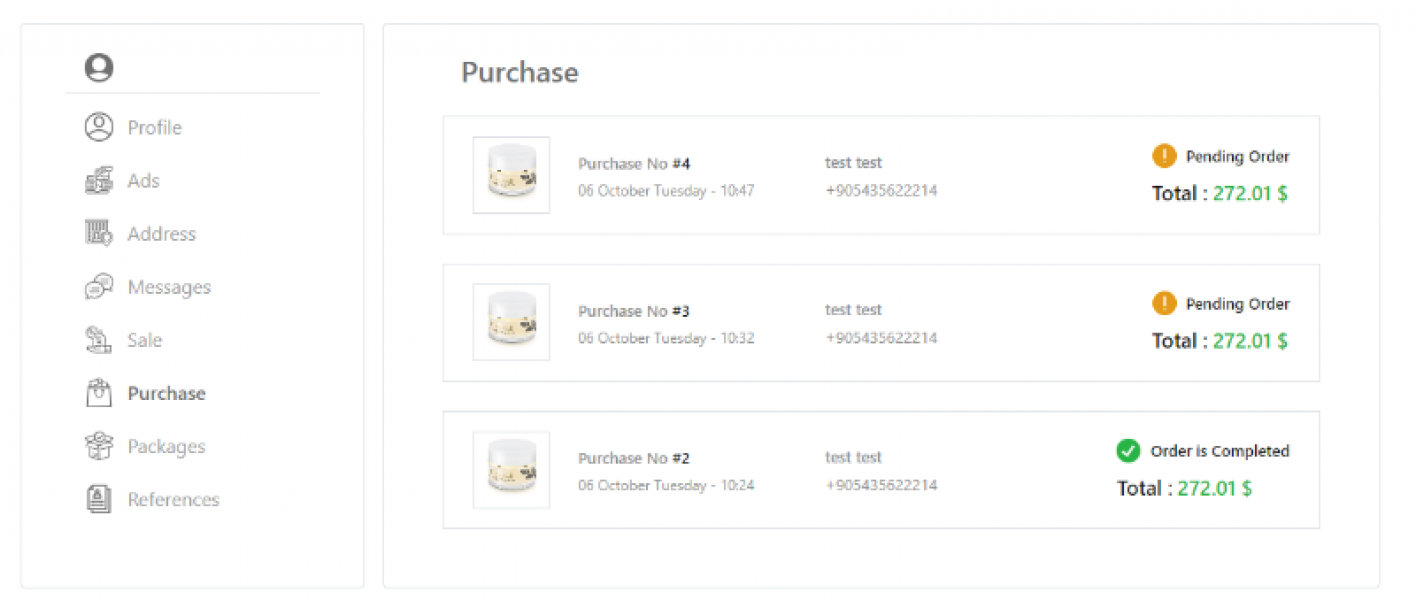Select the References menu item
Image resolution: width=1416 pixels, height=600 pixels.
[x=173, y=499]
